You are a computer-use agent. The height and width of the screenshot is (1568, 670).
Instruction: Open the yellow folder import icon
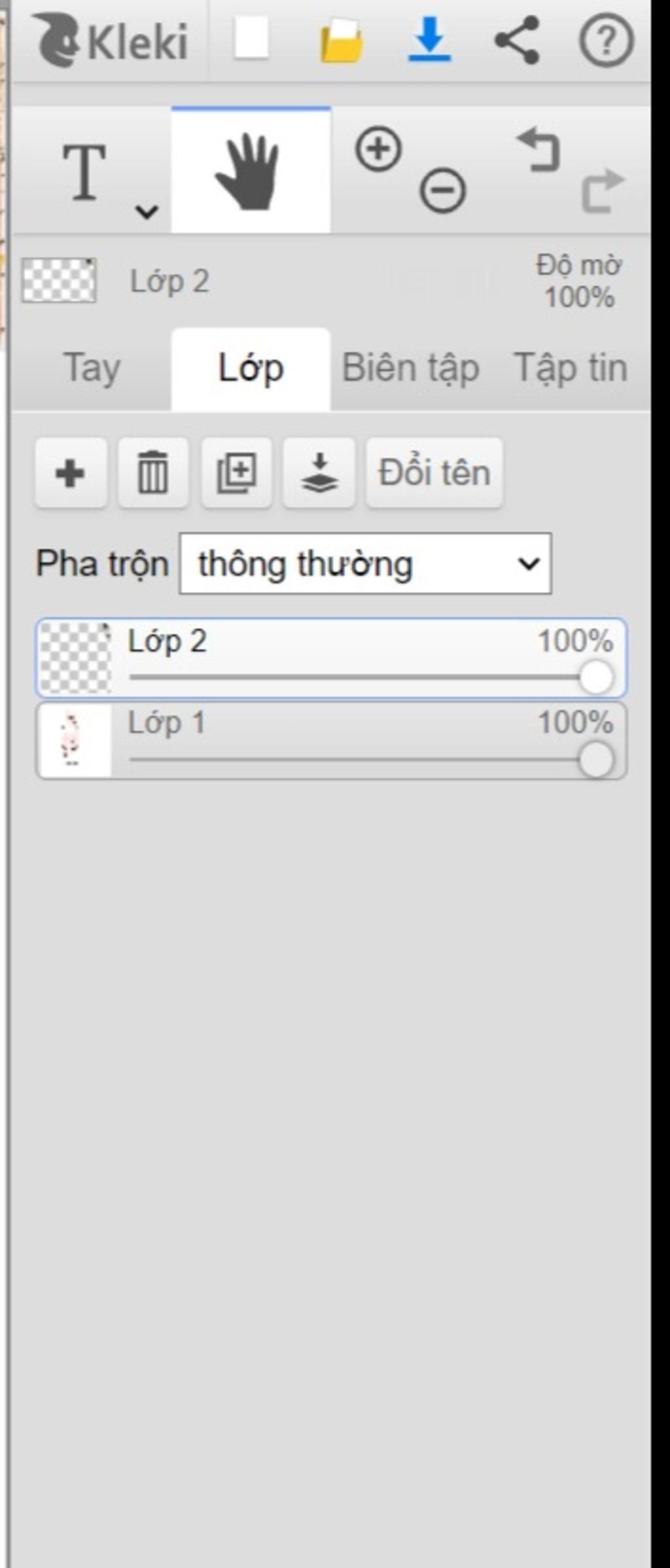[x=342, y=41]
